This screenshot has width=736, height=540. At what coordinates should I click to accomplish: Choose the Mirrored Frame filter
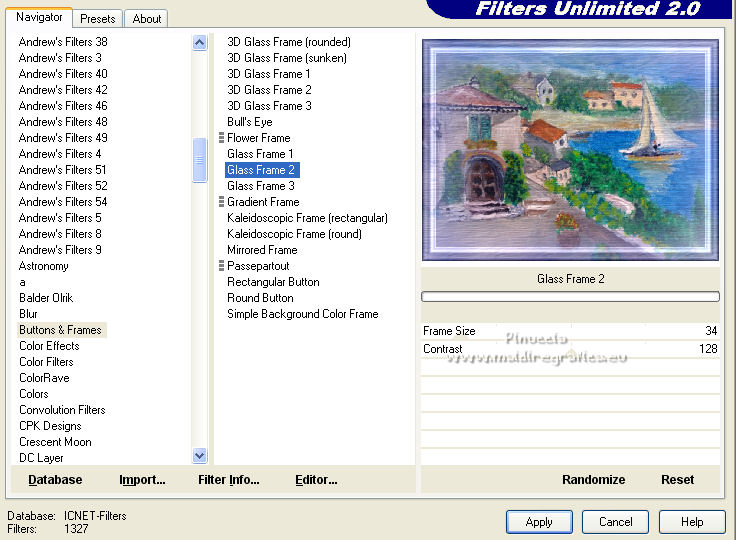point(262,250)
